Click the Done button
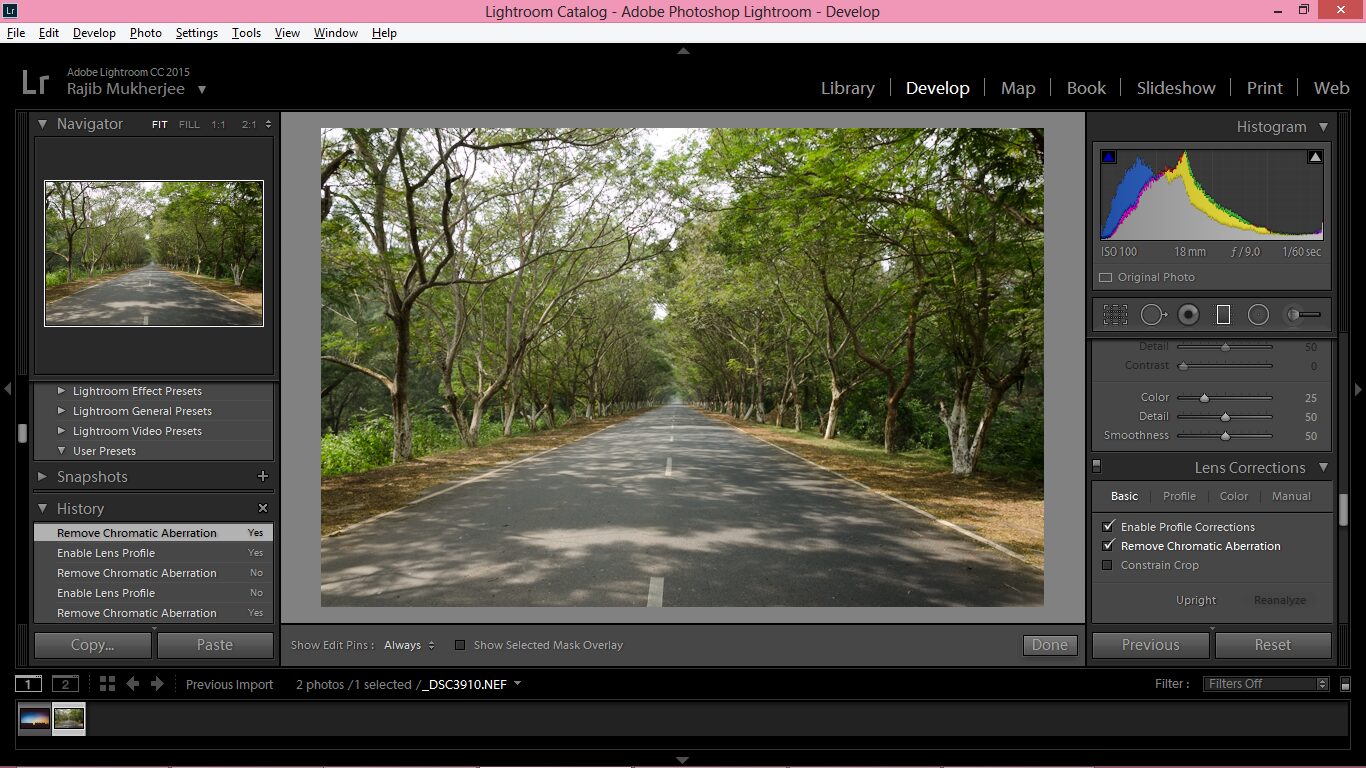The image size is (1366, 768). click(x=1050, y=645)
